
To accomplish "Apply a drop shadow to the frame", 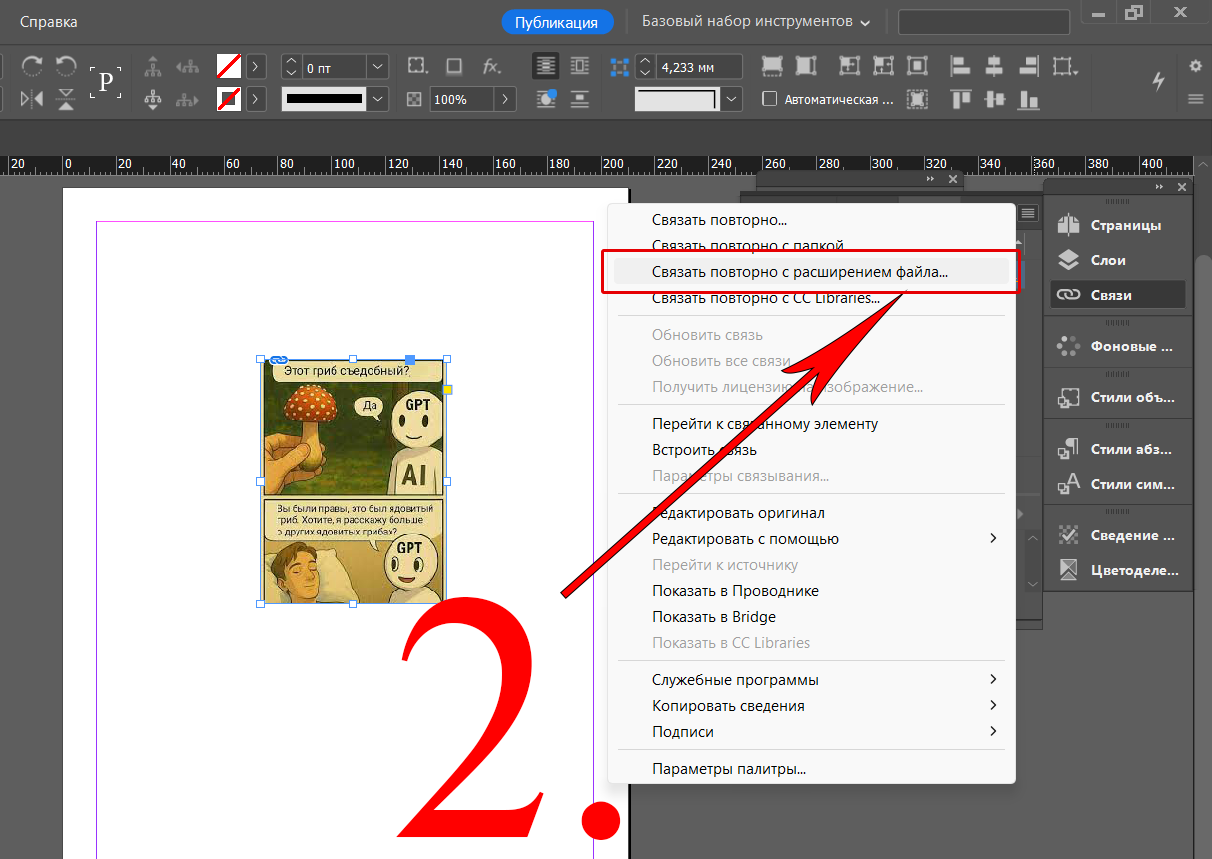I will pyautogui.click(x=454, y=67).
